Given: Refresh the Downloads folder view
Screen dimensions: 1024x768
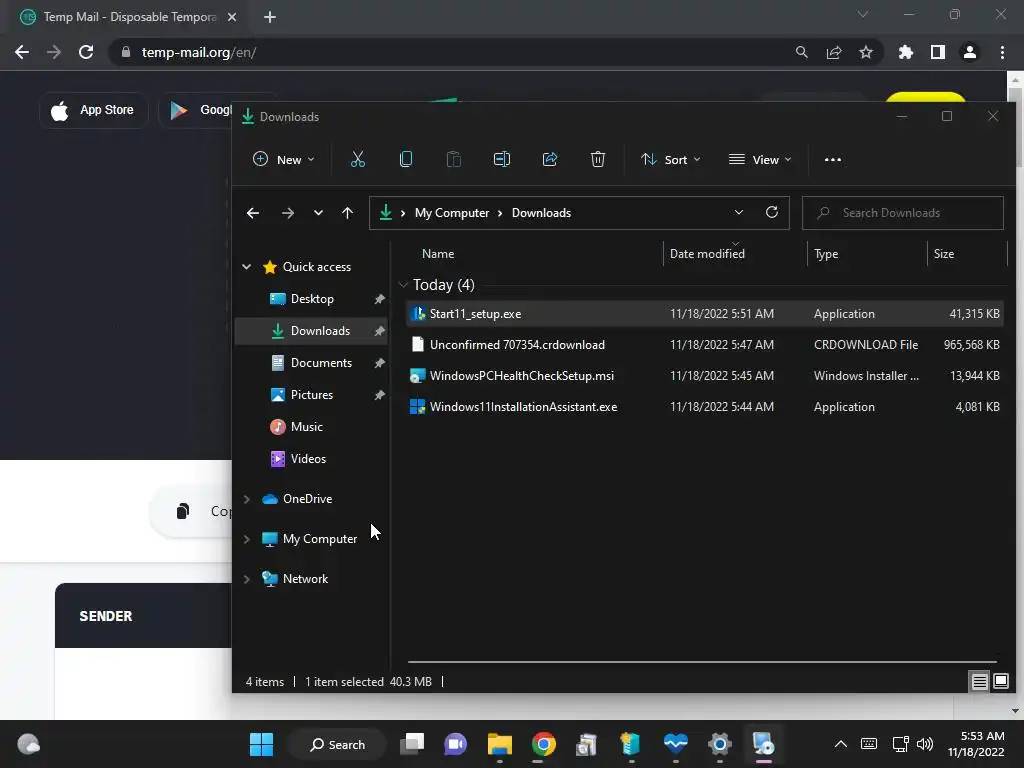Looking at the screenshot, I should click(x=772, y=212).
